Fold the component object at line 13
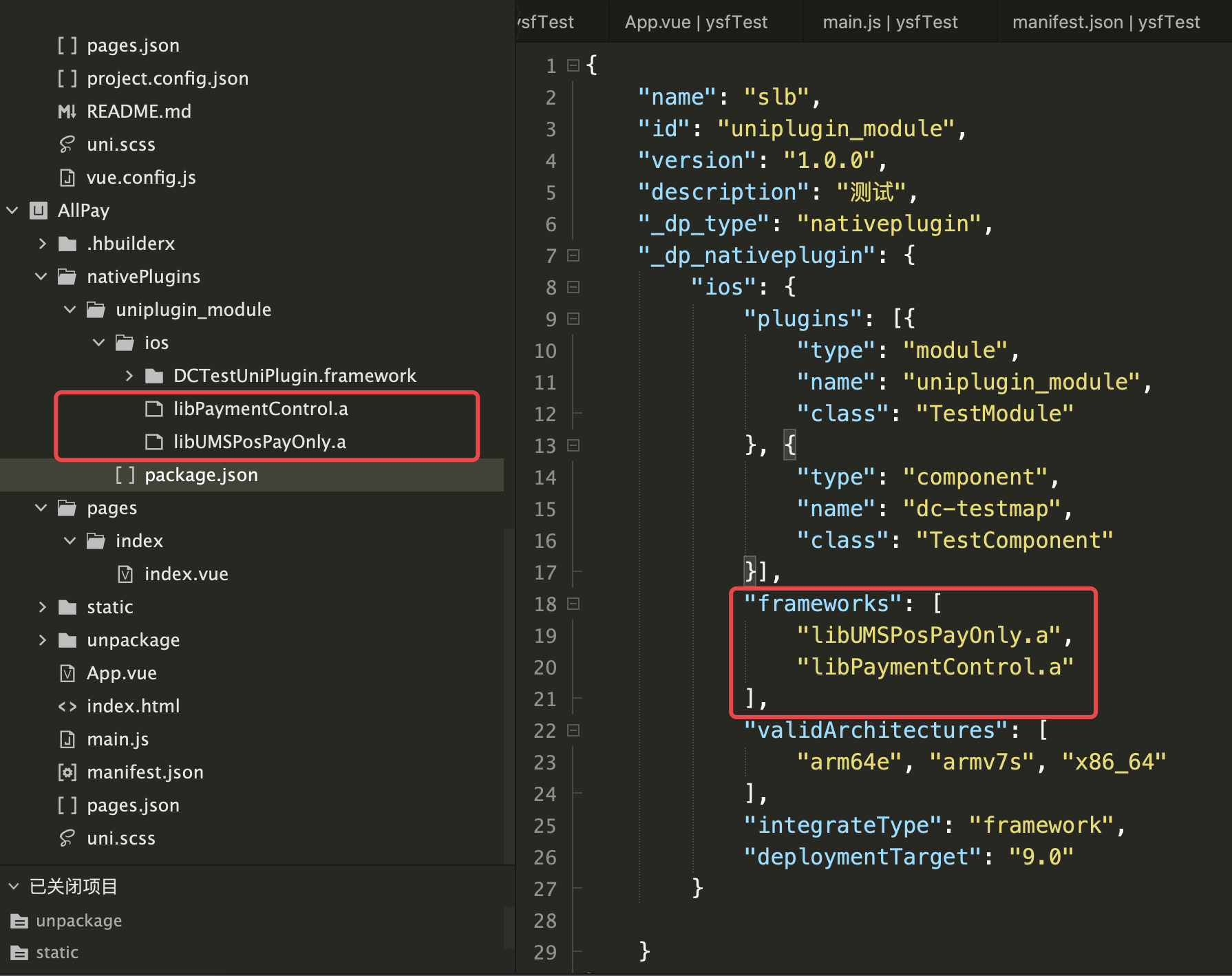This screenshot has height=976, width=1232. [x=573, y=445]
